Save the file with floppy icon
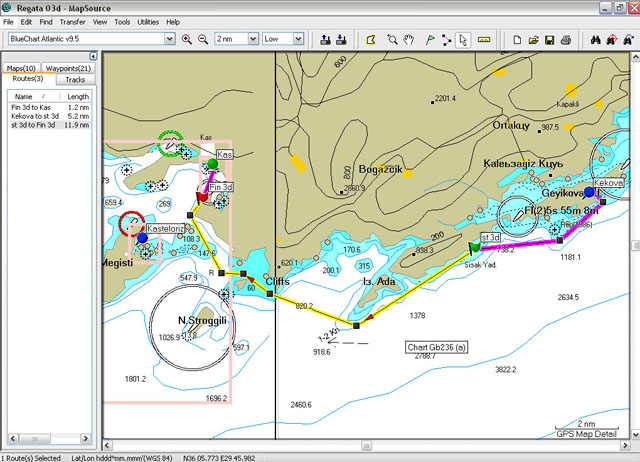The image size is (640, 462). 549,40
